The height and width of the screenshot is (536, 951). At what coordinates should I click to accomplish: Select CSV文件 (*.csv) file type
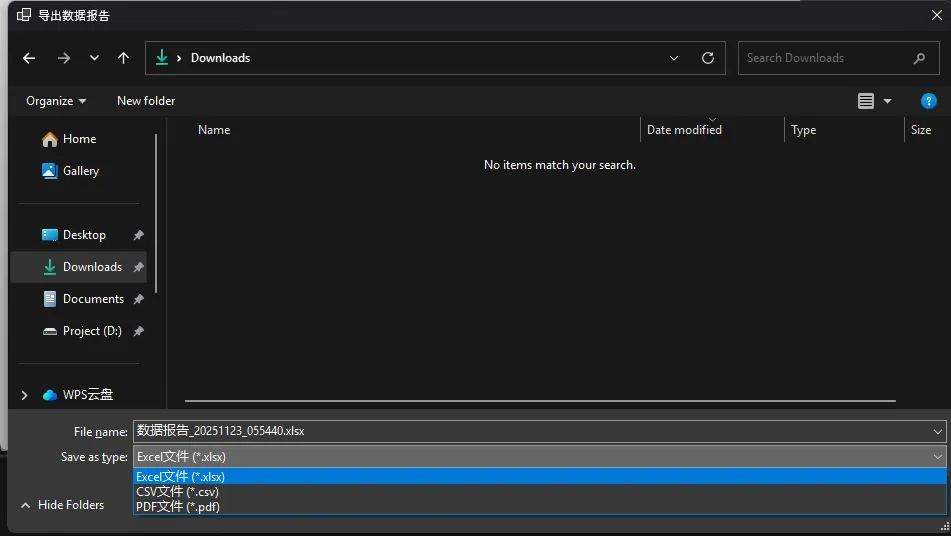177,492
